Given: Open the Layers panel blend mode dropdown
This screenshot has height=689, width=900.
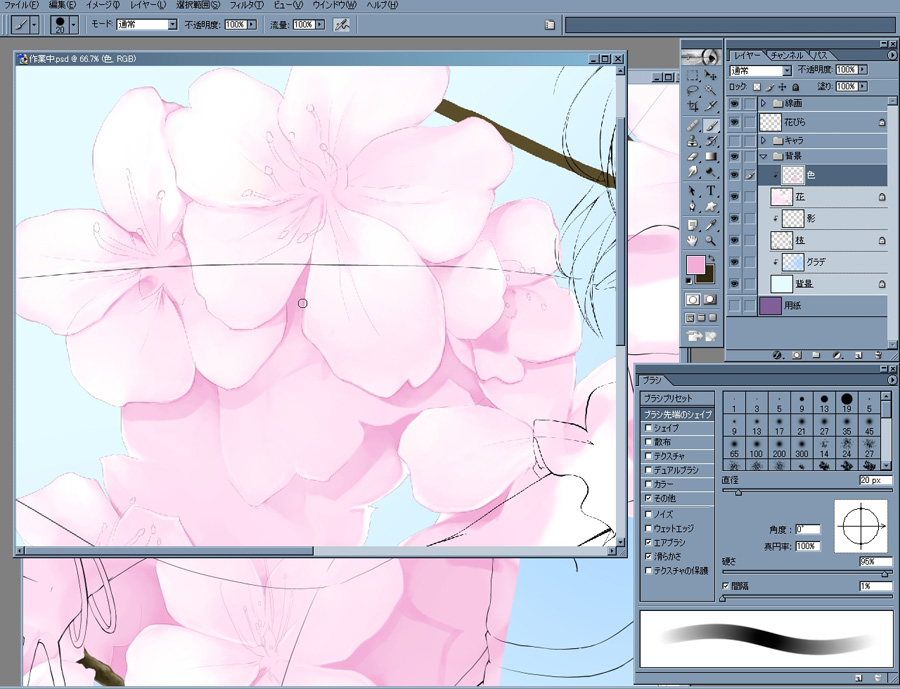Looking at the screenshot, I should [787, 71].
